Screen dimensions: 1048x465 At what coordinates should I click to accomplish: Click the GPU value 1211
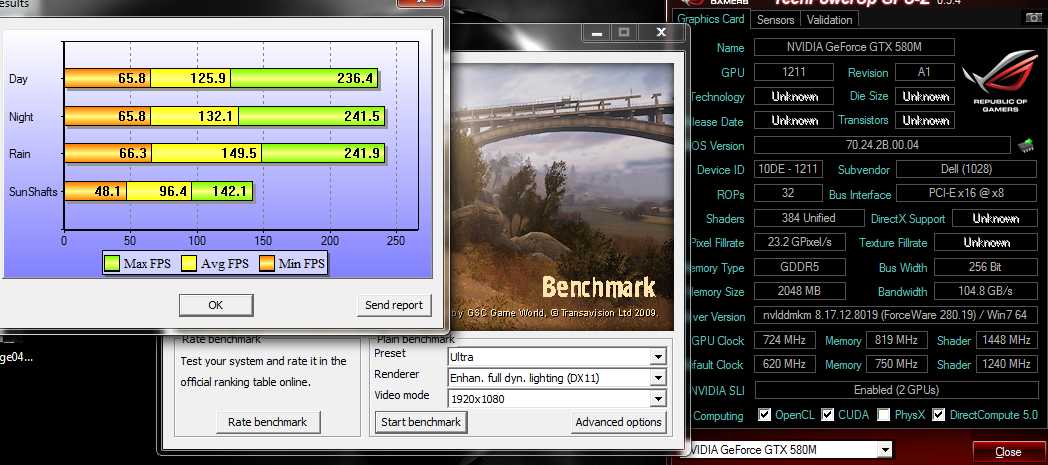point(794,72)
